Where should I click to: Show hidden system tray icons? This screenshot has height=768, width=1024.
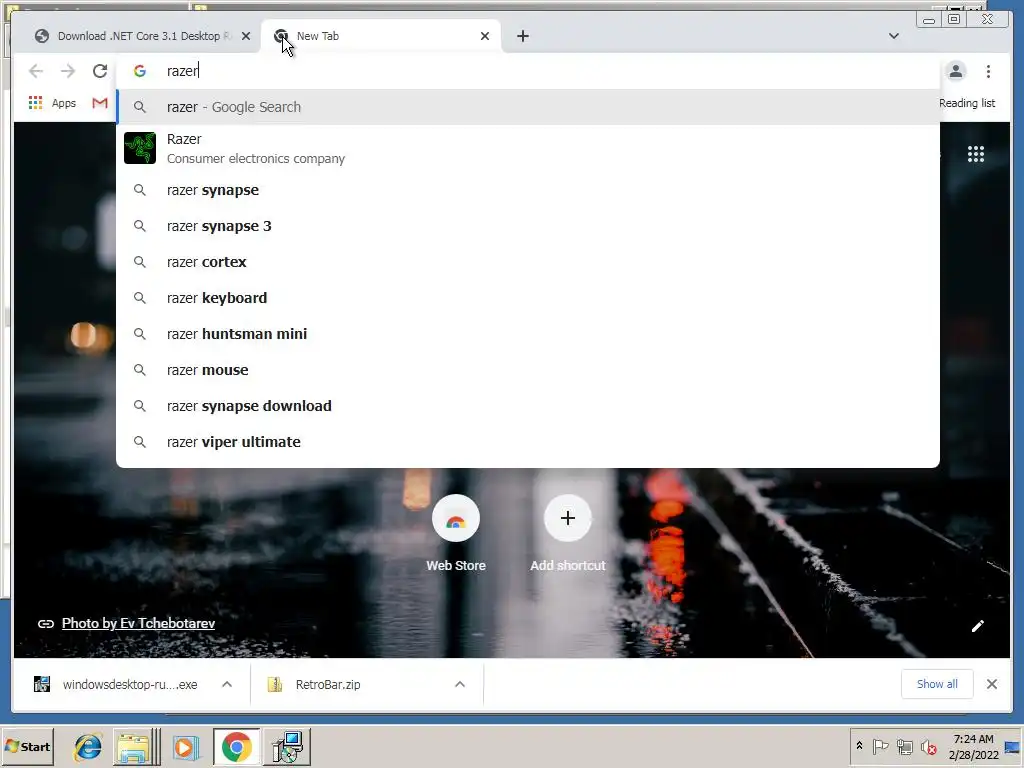coord(859,746)
